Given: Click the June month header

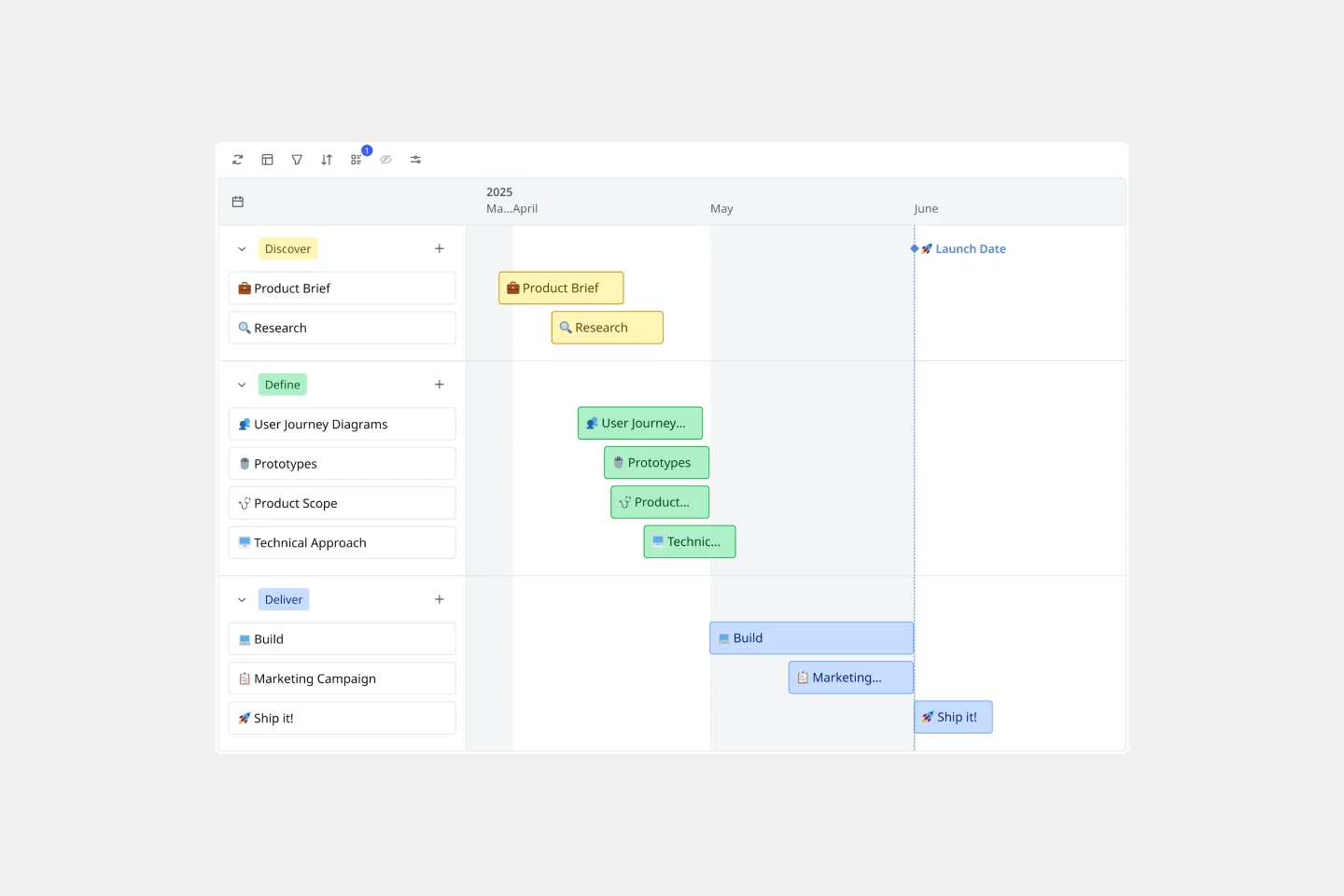Looking at the screenshot, I should point(926,209).
